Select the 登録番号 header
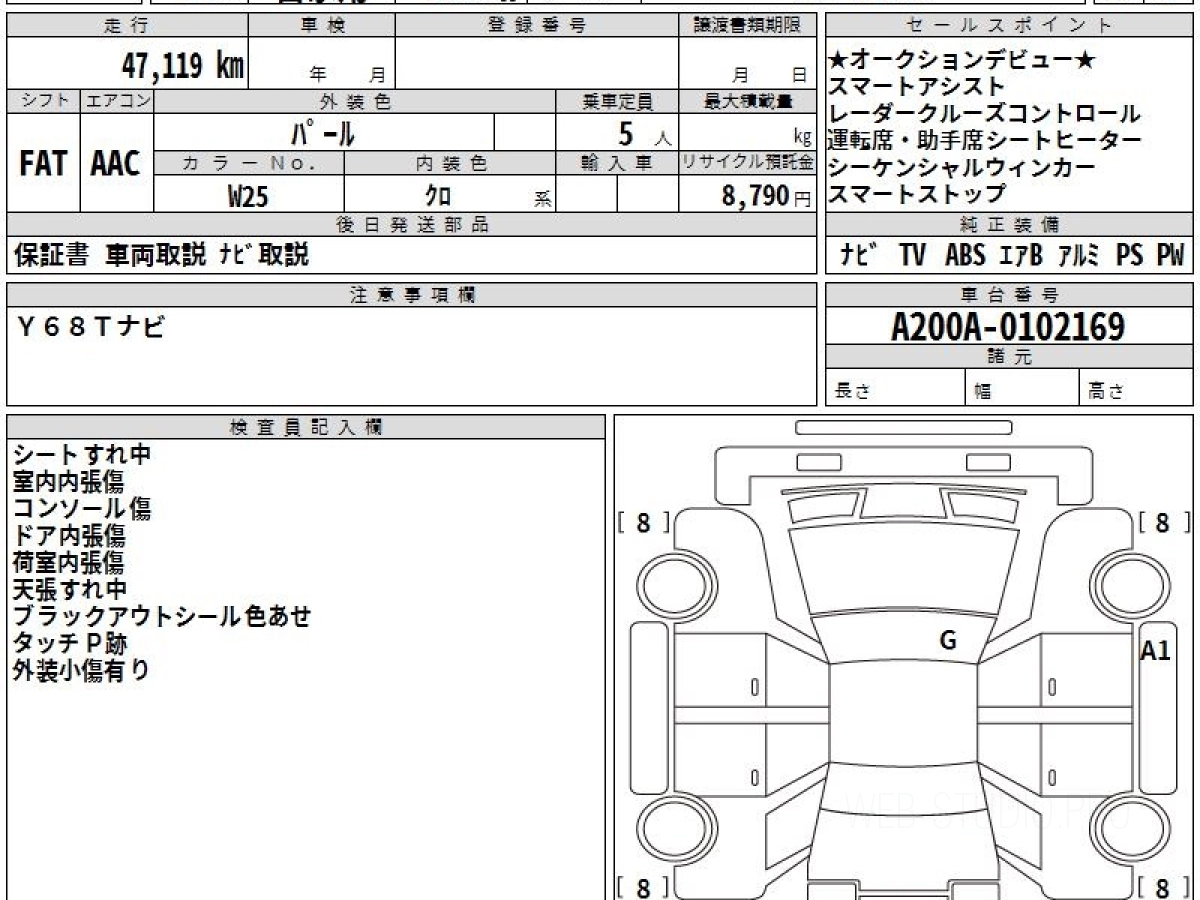1200x900 pixels. (536, 26)
